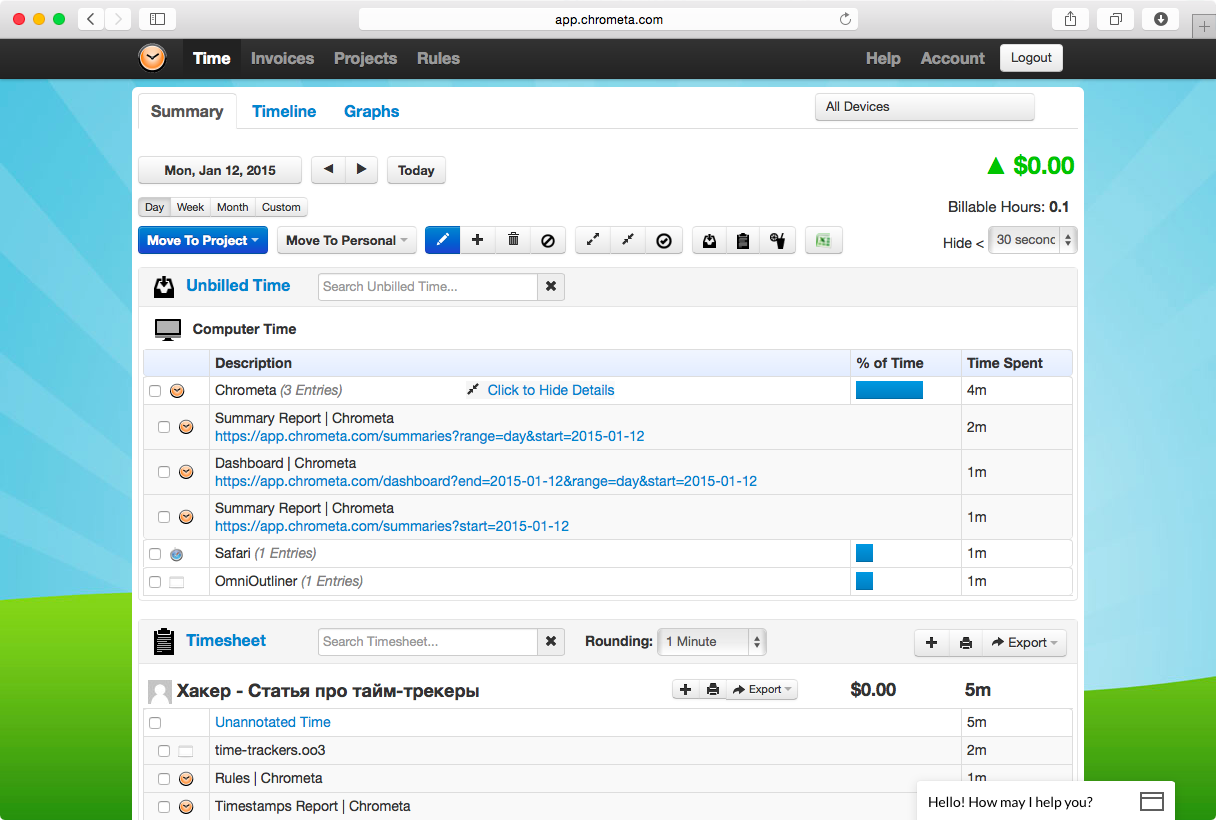Click the printer icon beside Хакер project
This screenshot has height=820, width=1216.
(712, 689)
